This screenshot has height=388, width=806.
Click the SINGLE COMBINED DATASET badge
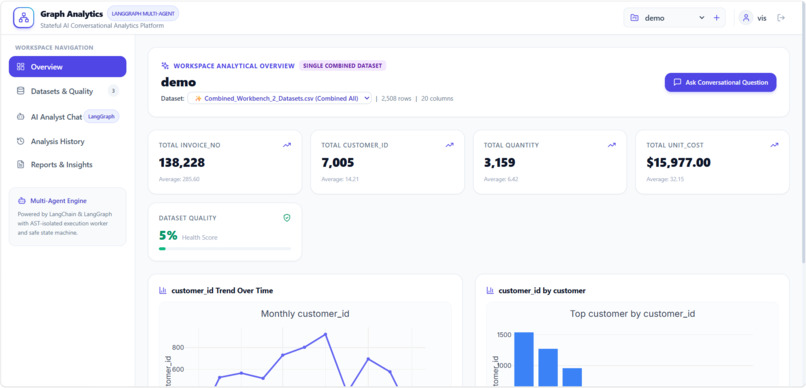pyautogui.click(x=342, y=66)
